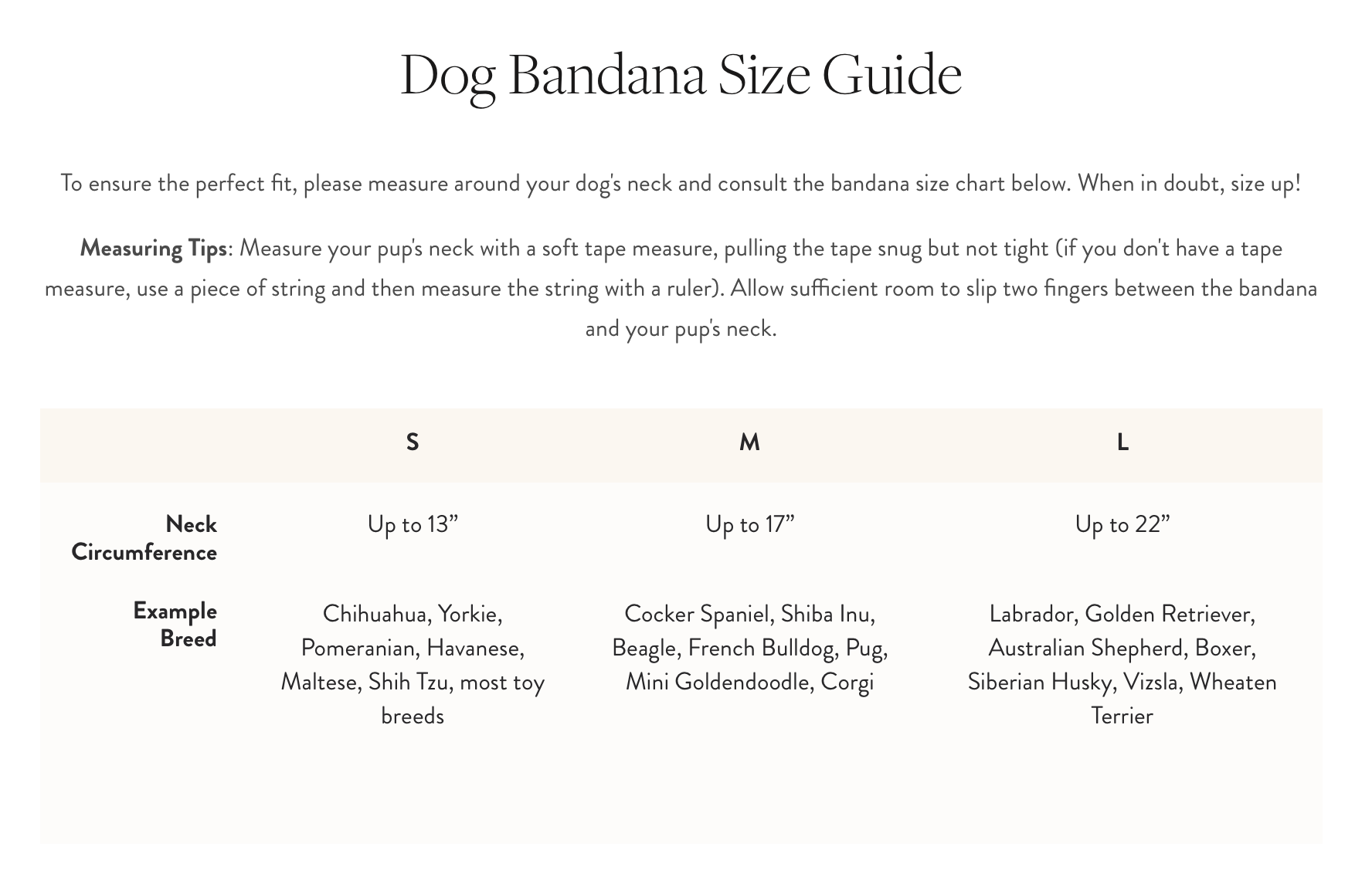Click "Siberian Husky" in the large breeds
This screenshot has height=874, width=1372.
point(1039,683)
